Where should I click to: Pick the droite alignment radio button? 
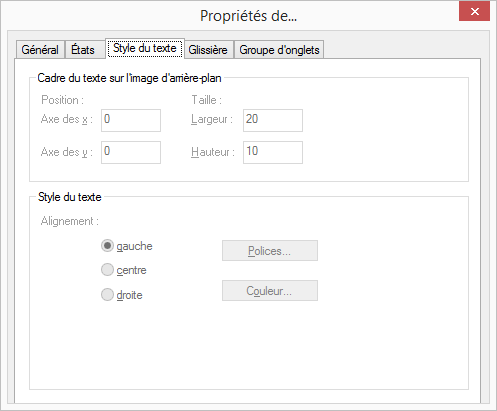pyautogui.click(x=107, y=295)
